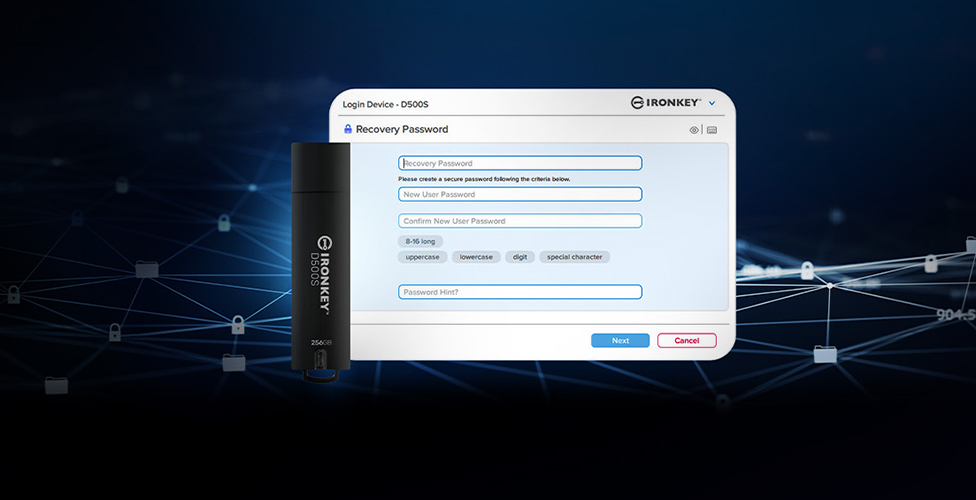Focus the Confirm New User Password field

point(520,221)
